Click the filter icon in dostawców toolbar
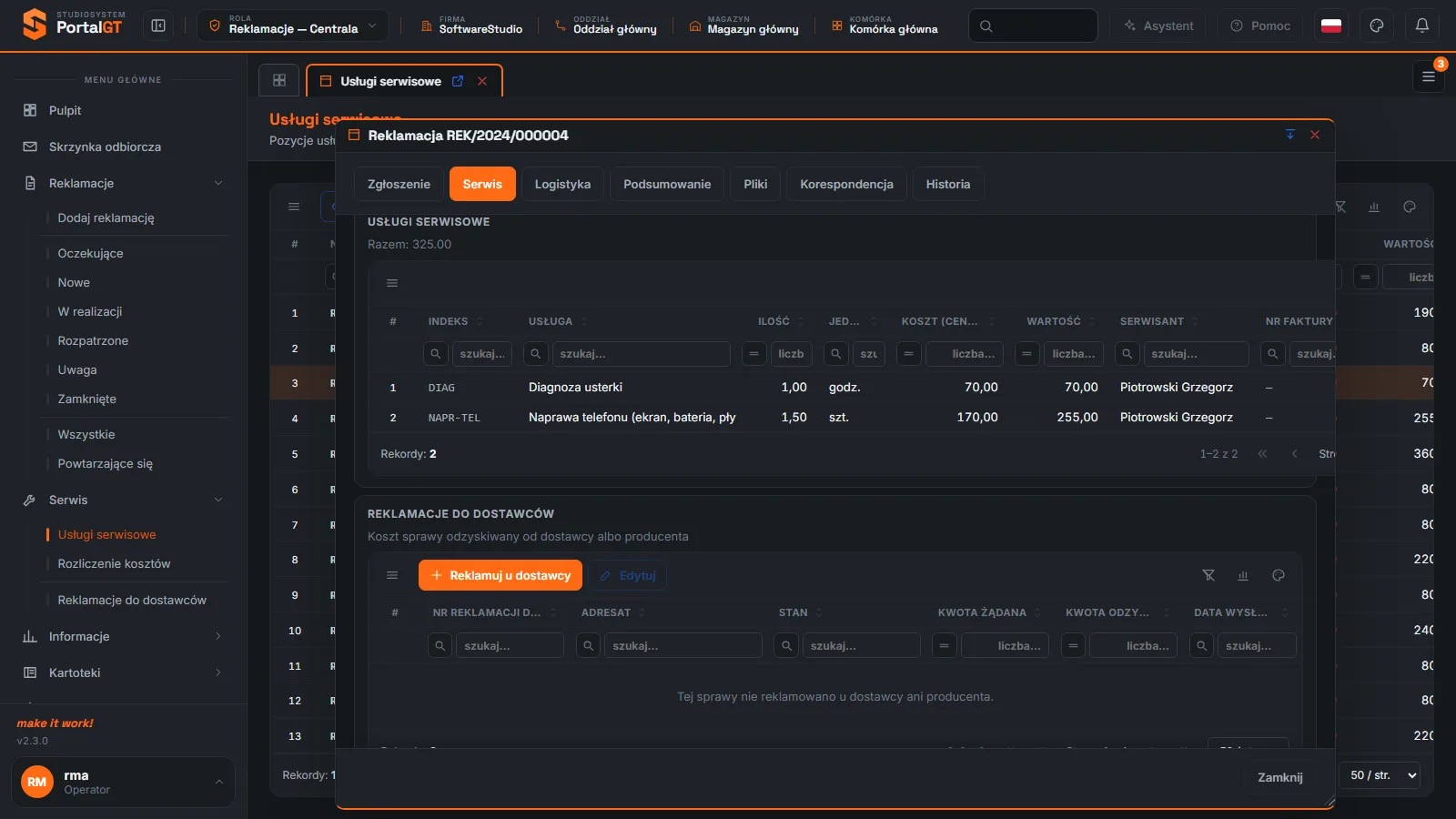The width and height of the screenshot is (1456, 819). coord(1208,575)
